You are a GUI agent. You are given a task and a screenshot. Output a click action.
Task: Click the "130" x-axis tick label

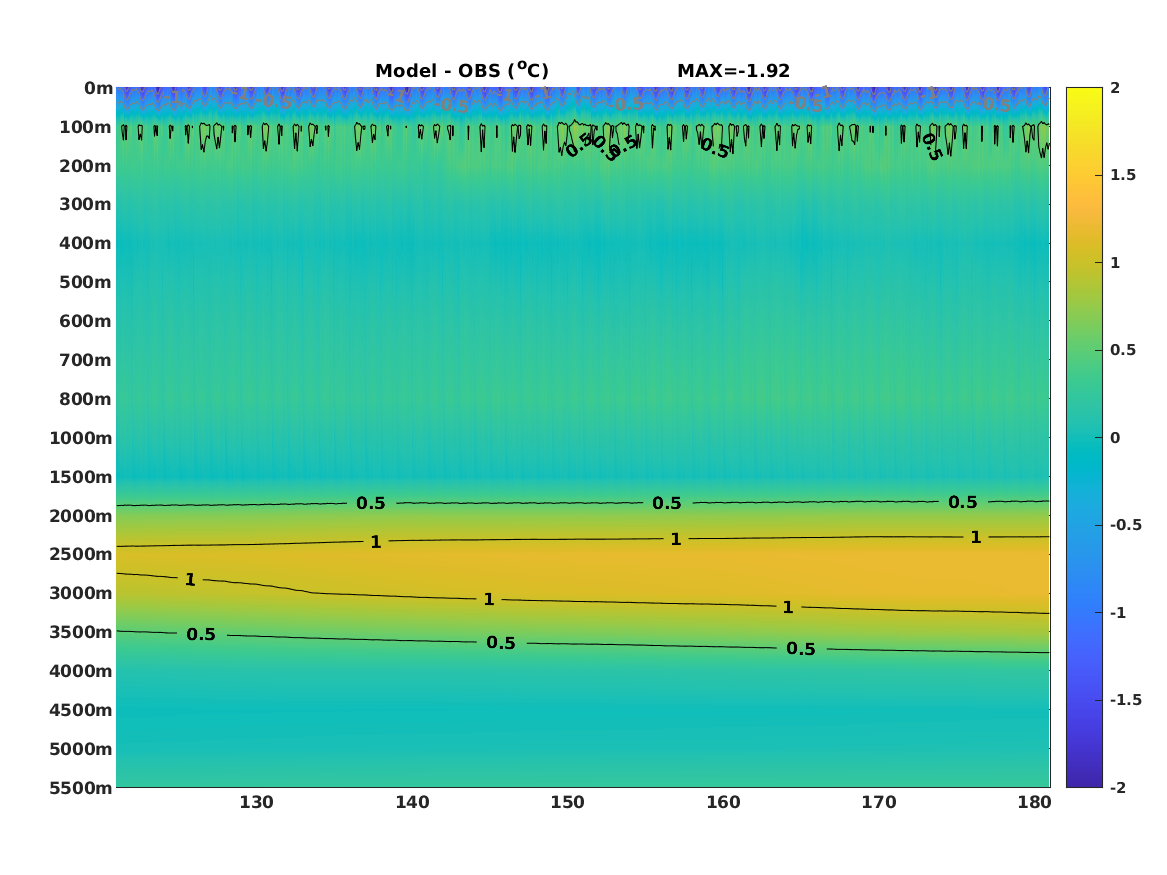(257, 802)
